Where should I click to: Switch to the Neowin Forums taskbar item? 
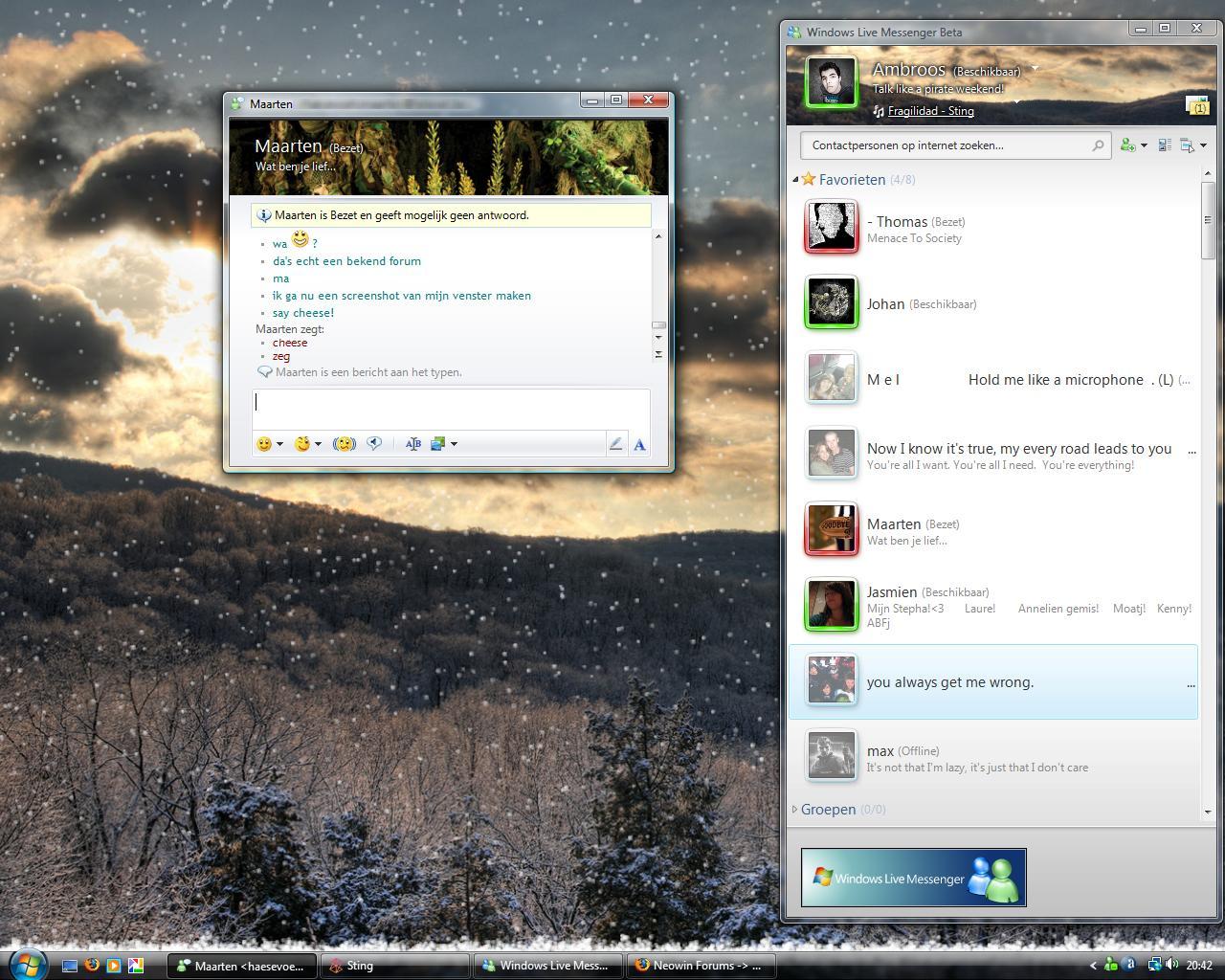[701, 966]
